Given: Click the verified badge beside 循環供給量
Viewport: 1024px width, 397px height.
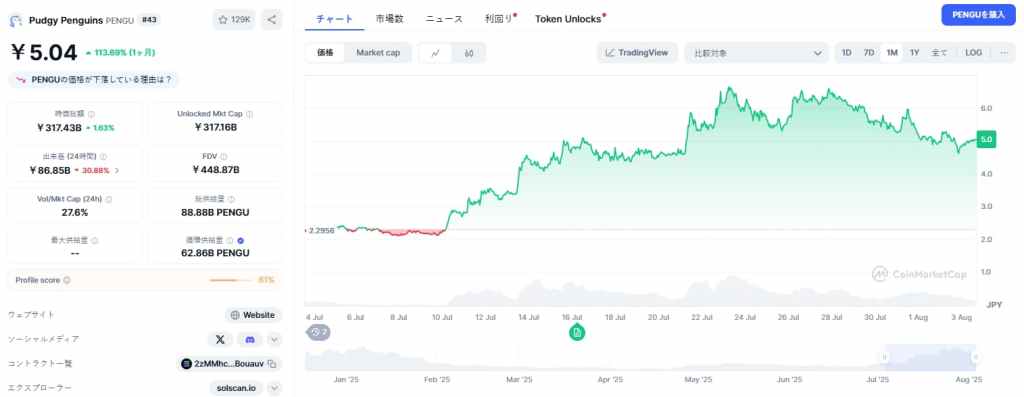Looking at the screenshot, I should 240,240.
